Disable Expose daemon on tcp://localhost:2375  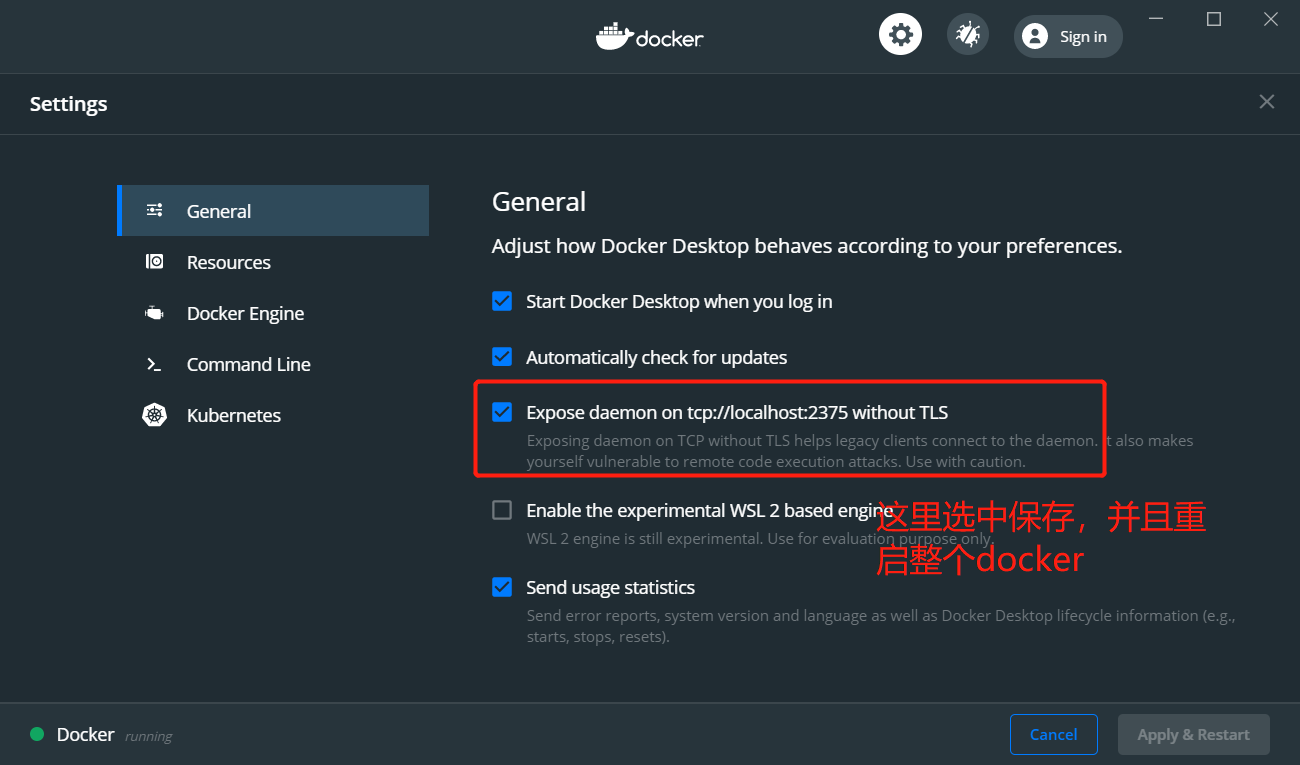pos(501,411)
